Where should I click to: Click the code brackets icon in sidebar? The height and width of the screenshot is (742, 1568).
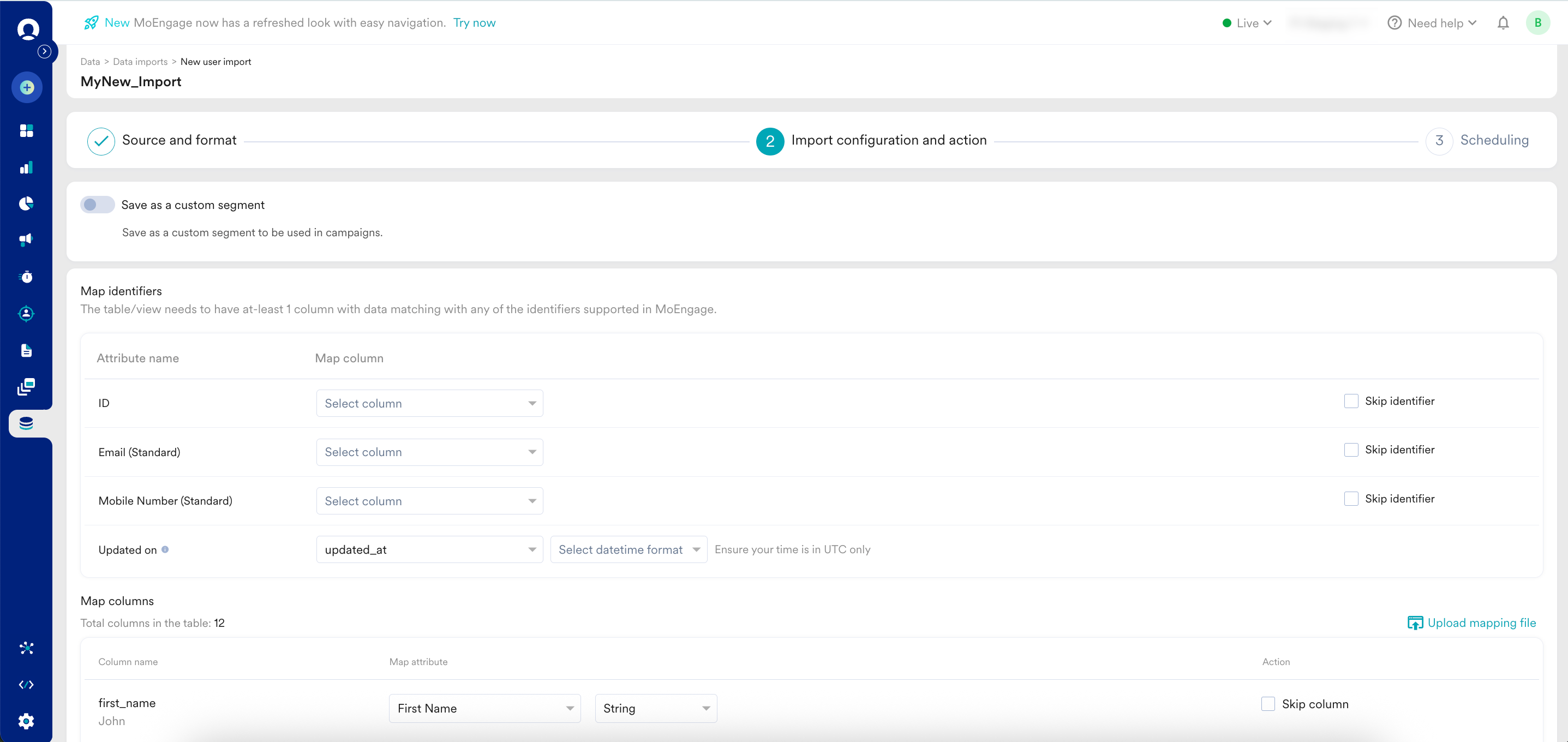[x=26, y=685]
